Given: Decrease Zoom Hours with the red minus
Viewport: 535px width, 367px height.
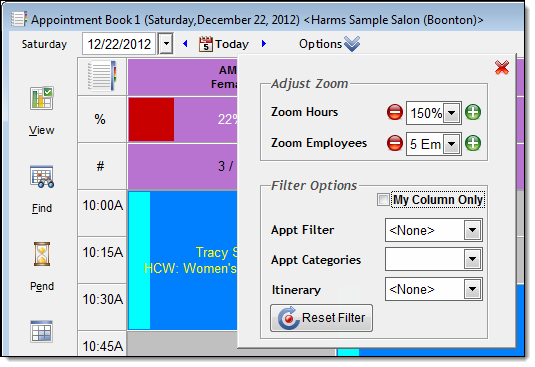Looking at the screenshot, I should [395, 112].
